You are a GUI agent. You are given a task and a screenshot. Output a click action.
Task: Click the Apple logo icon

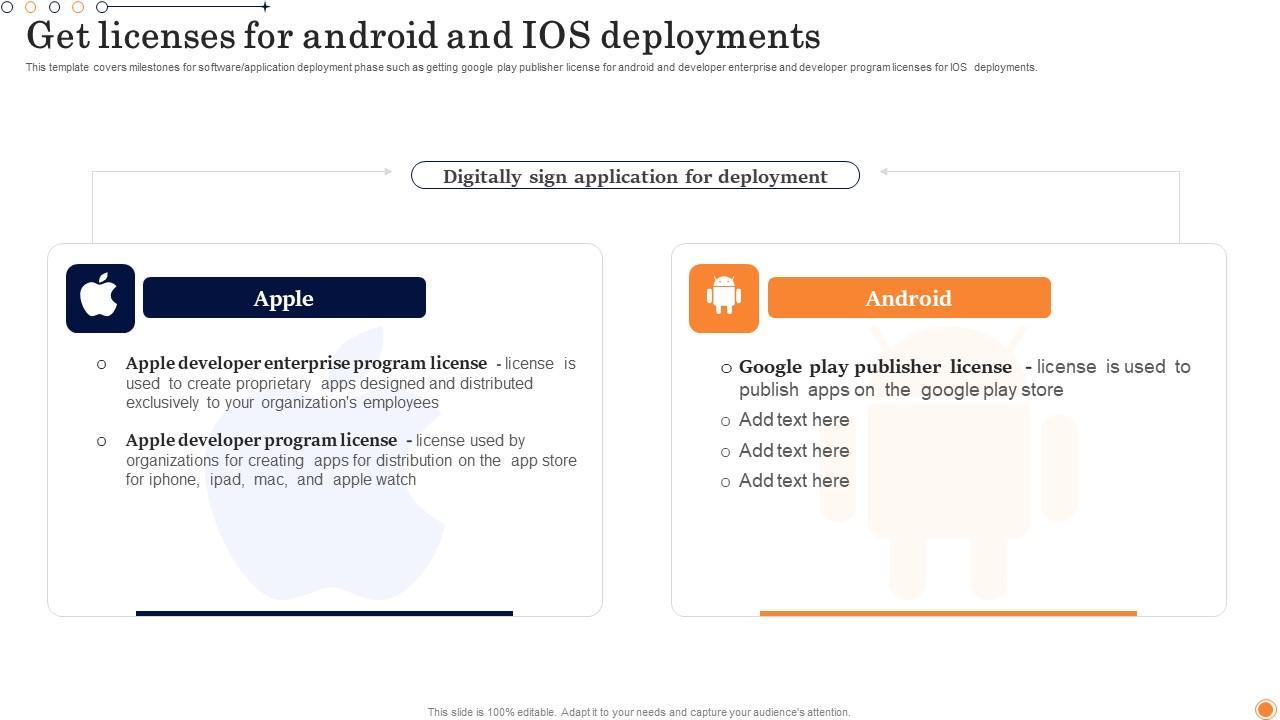point(100,298)
